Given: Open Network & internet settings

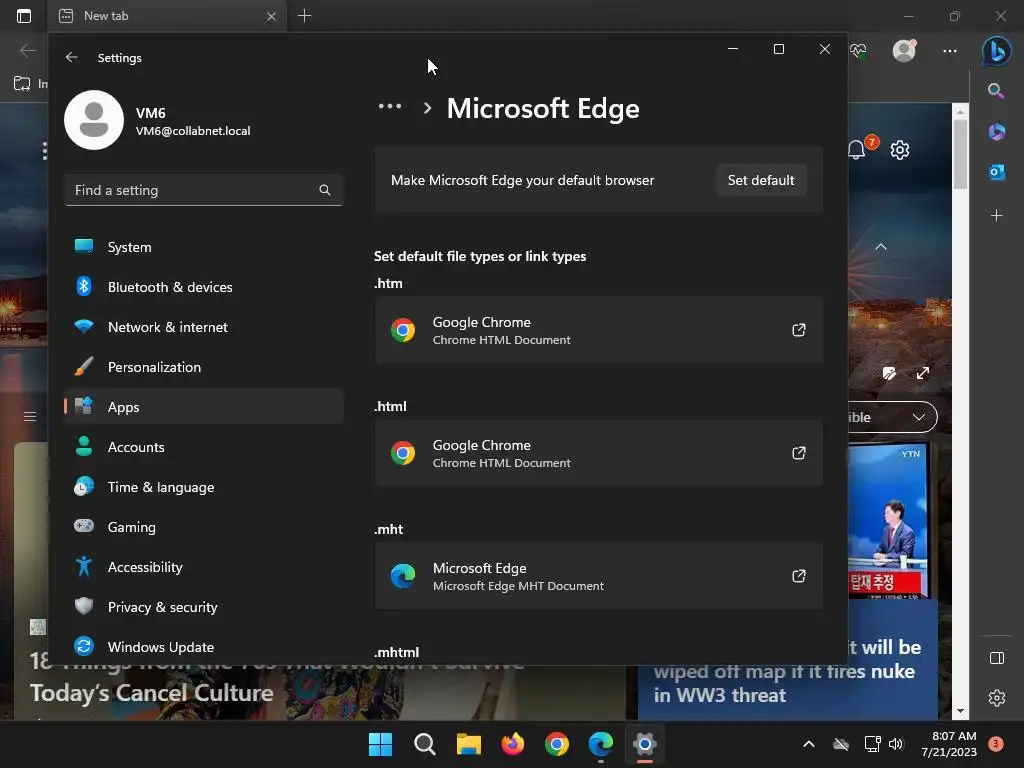Looking at the screenshot, I should [204, 327].
